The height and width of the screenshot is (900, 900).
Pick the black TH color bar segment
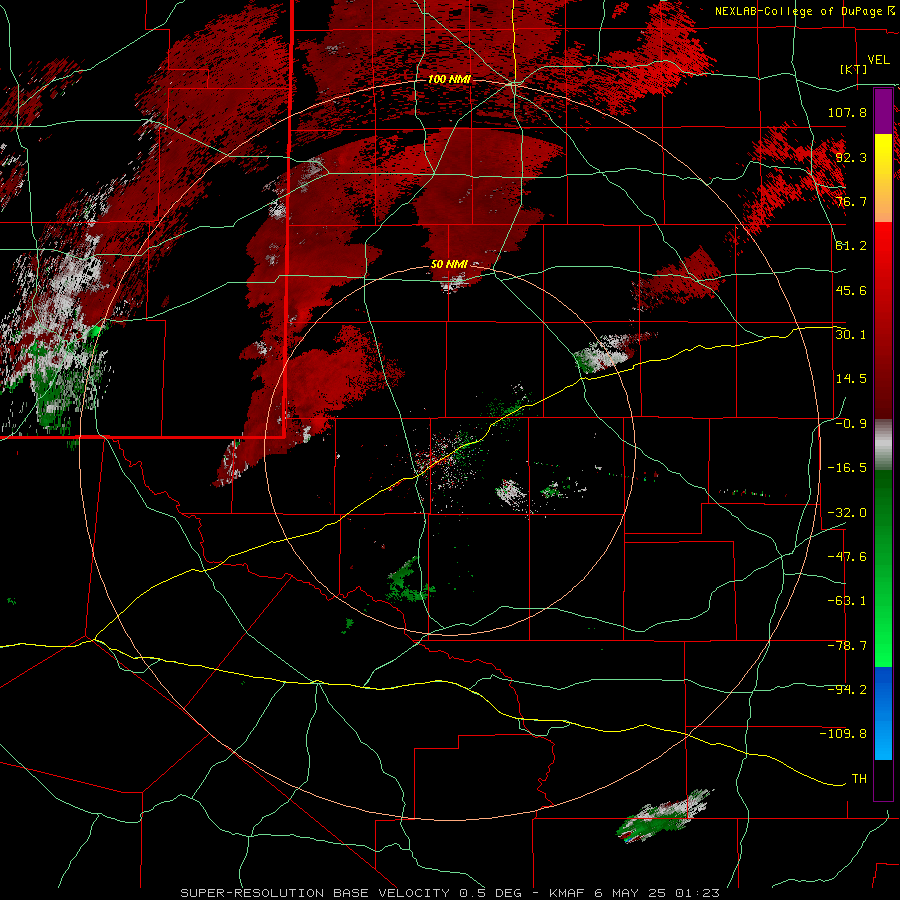(x=883, y=780)
